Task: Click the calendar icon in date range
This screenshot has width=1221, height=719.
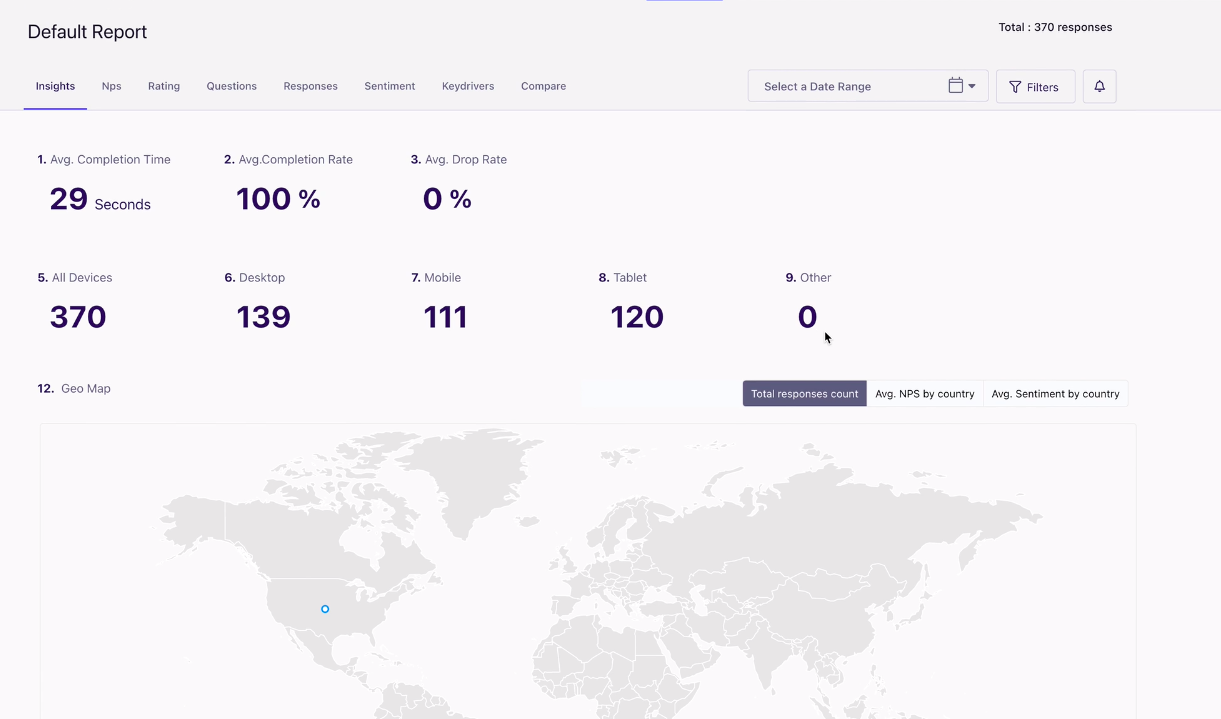Action: [x=955, y=86]
